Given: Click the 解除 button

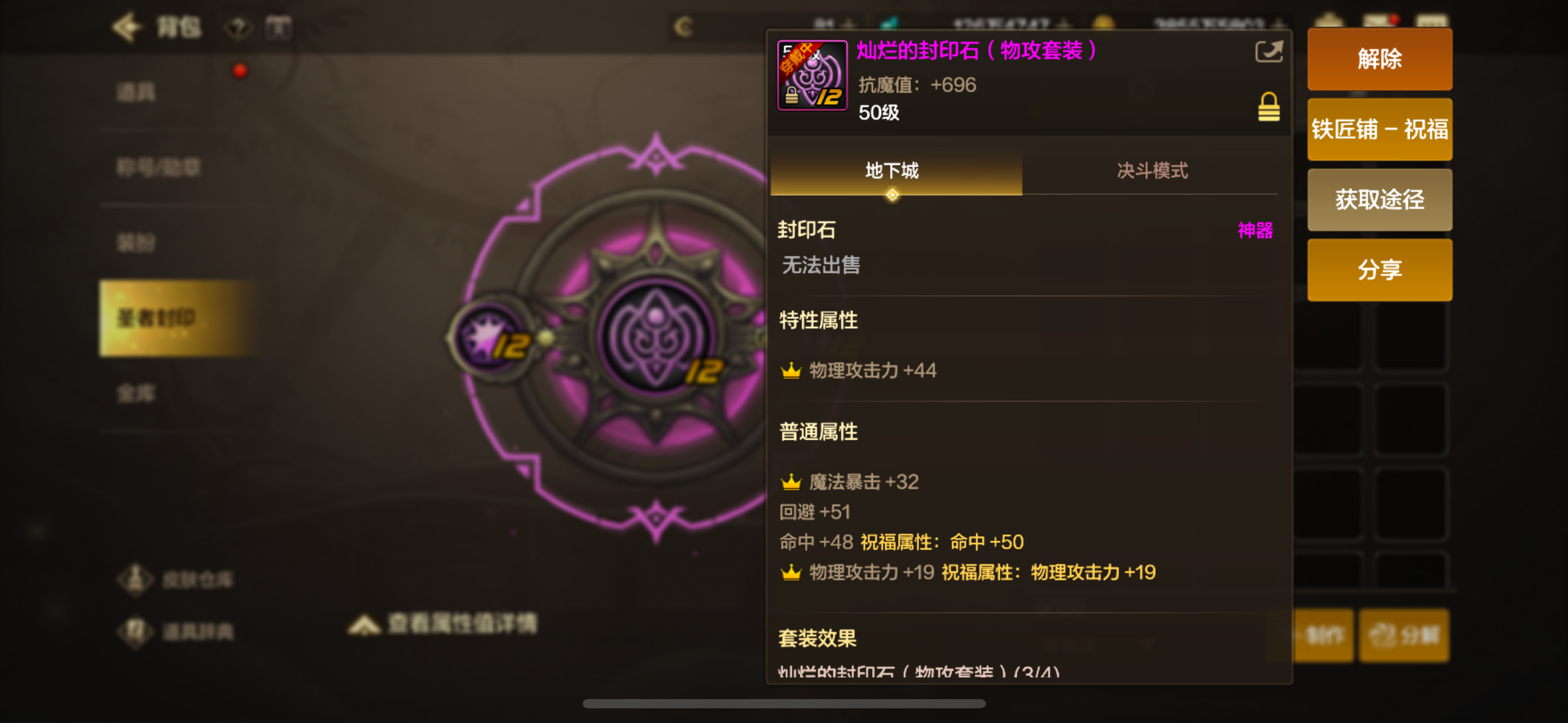Looking at the screenshot, I should point(1379,59).
